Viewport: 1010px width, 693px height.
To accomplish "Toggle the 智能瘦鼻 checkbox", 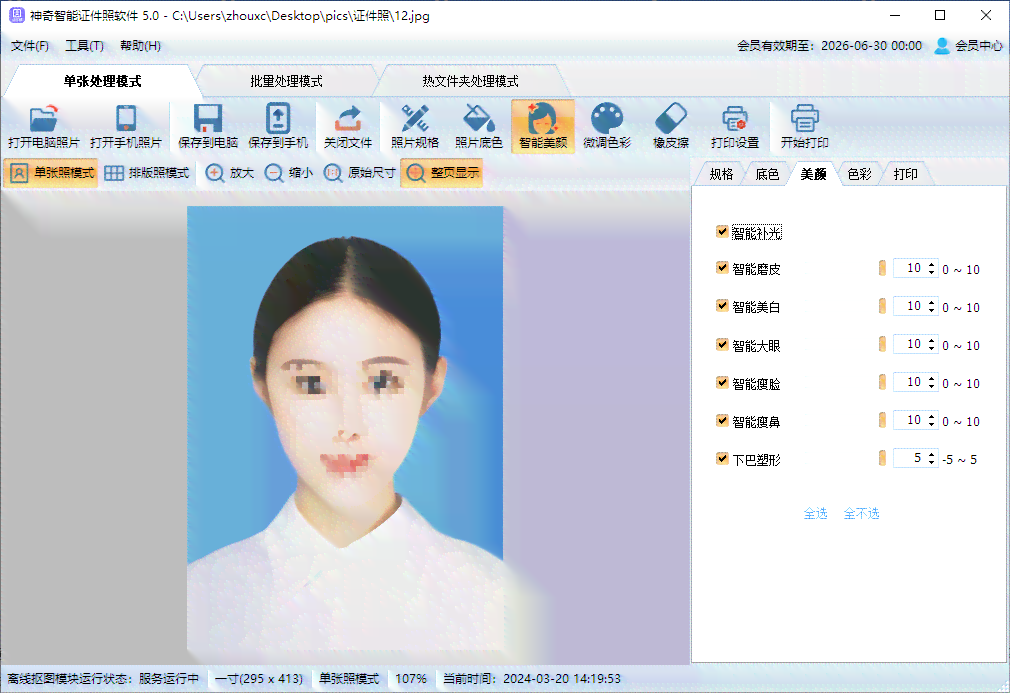I will [722, 421].
